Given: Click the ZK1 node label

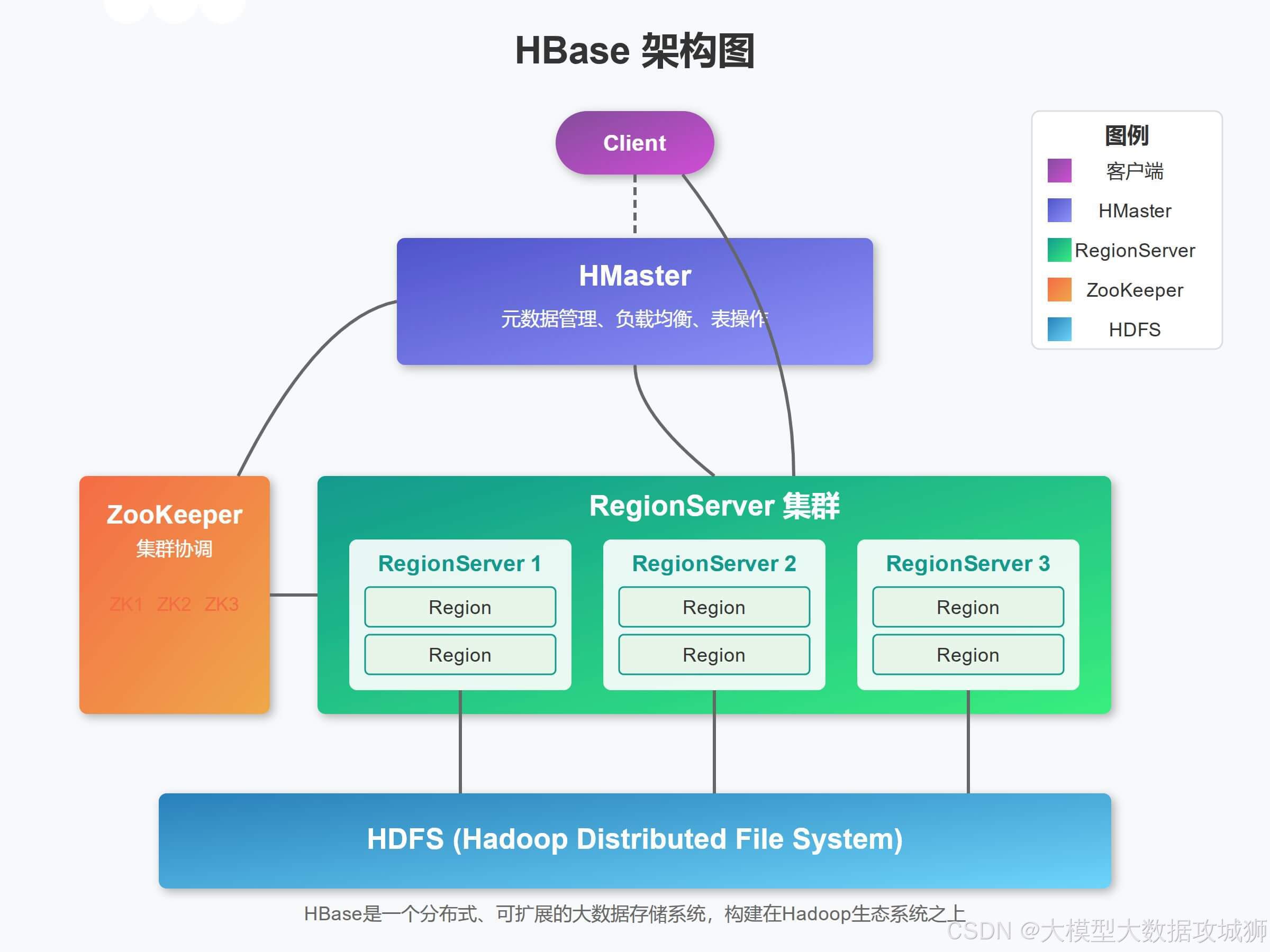Looking at the screenshot, I should [x=128, y=604].
